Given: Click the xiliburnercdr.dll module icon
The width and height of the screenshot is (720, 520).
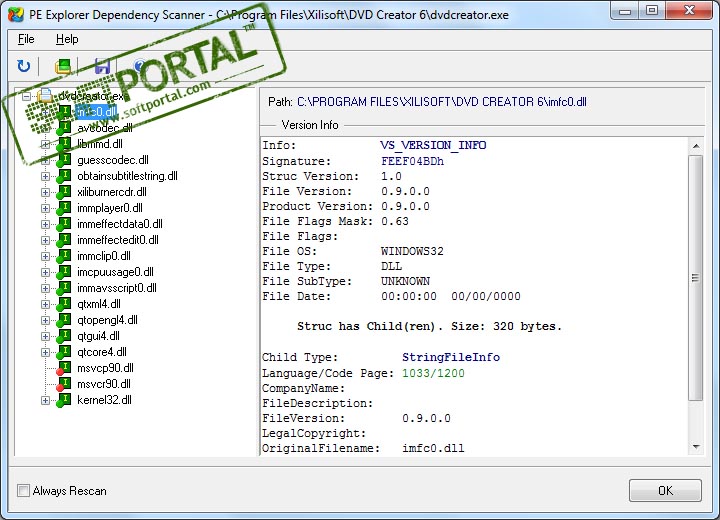Looking at the screenshot, I should pos(63,192).
